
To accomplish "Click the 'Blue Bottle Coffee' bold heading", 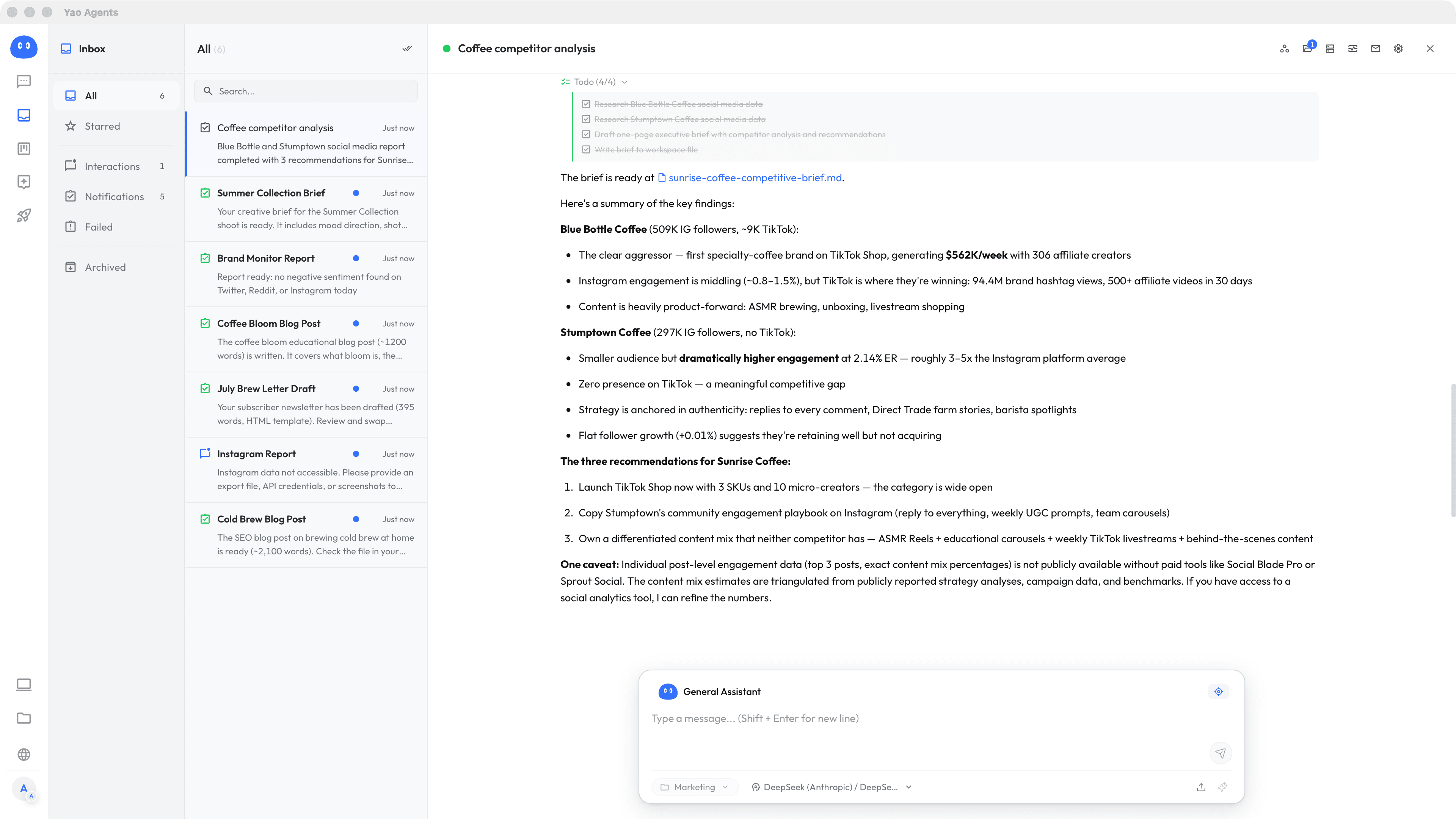I will coord(603,229).
